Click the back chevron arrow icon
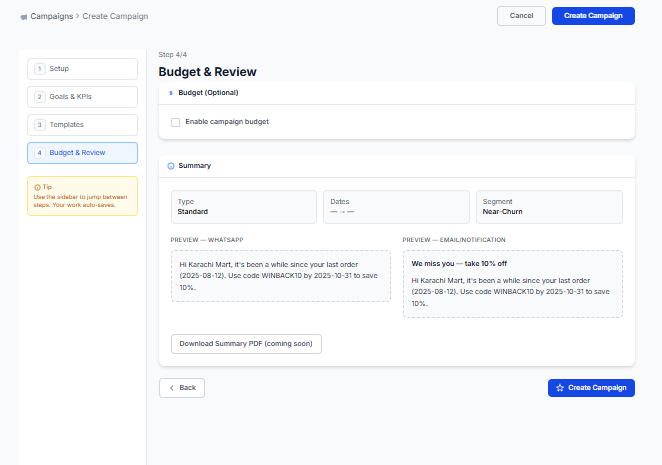This screenshot has width=662, height=465. 172,387
